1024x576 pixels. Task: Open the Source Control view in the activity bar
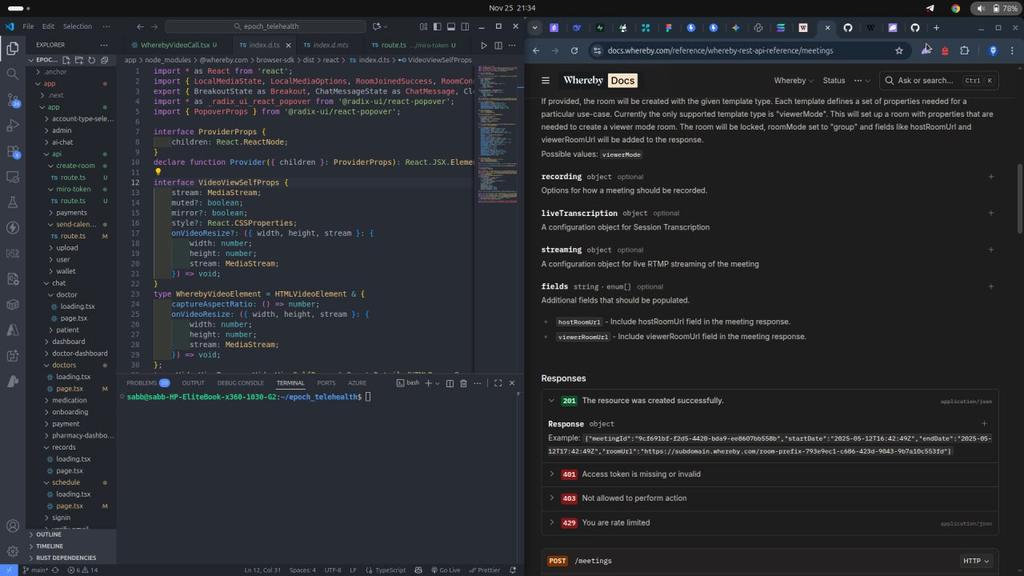coord(12,100)
